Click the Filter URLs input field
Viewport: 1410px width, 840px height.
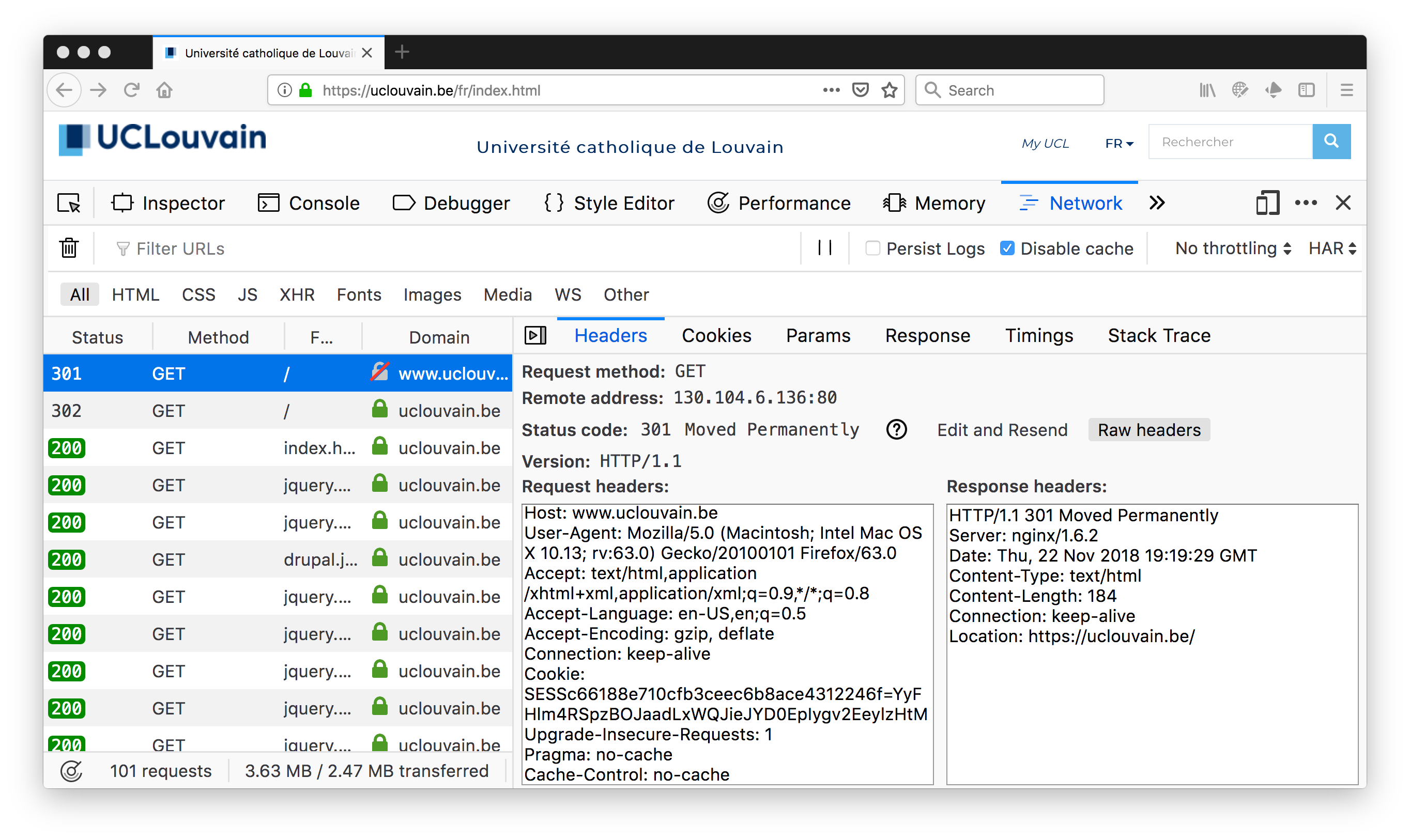[x=453, y=248]
